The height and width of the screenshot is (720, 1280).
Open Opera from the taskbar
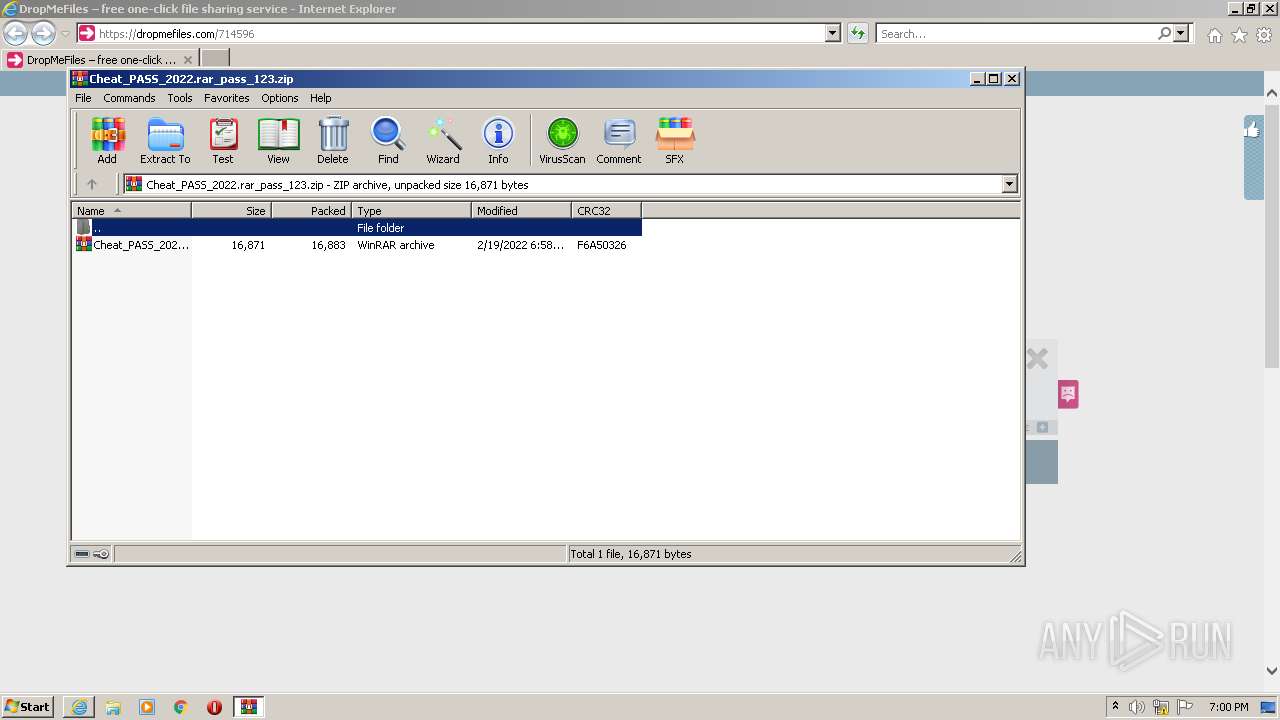(214, 706)
